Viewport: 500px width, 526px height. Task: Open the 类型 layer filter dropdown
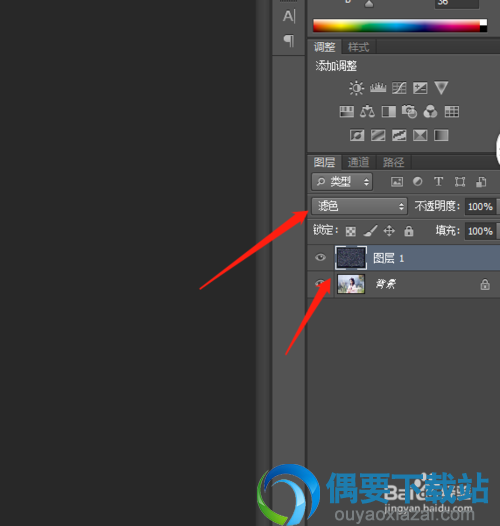(x=342, y=182)
